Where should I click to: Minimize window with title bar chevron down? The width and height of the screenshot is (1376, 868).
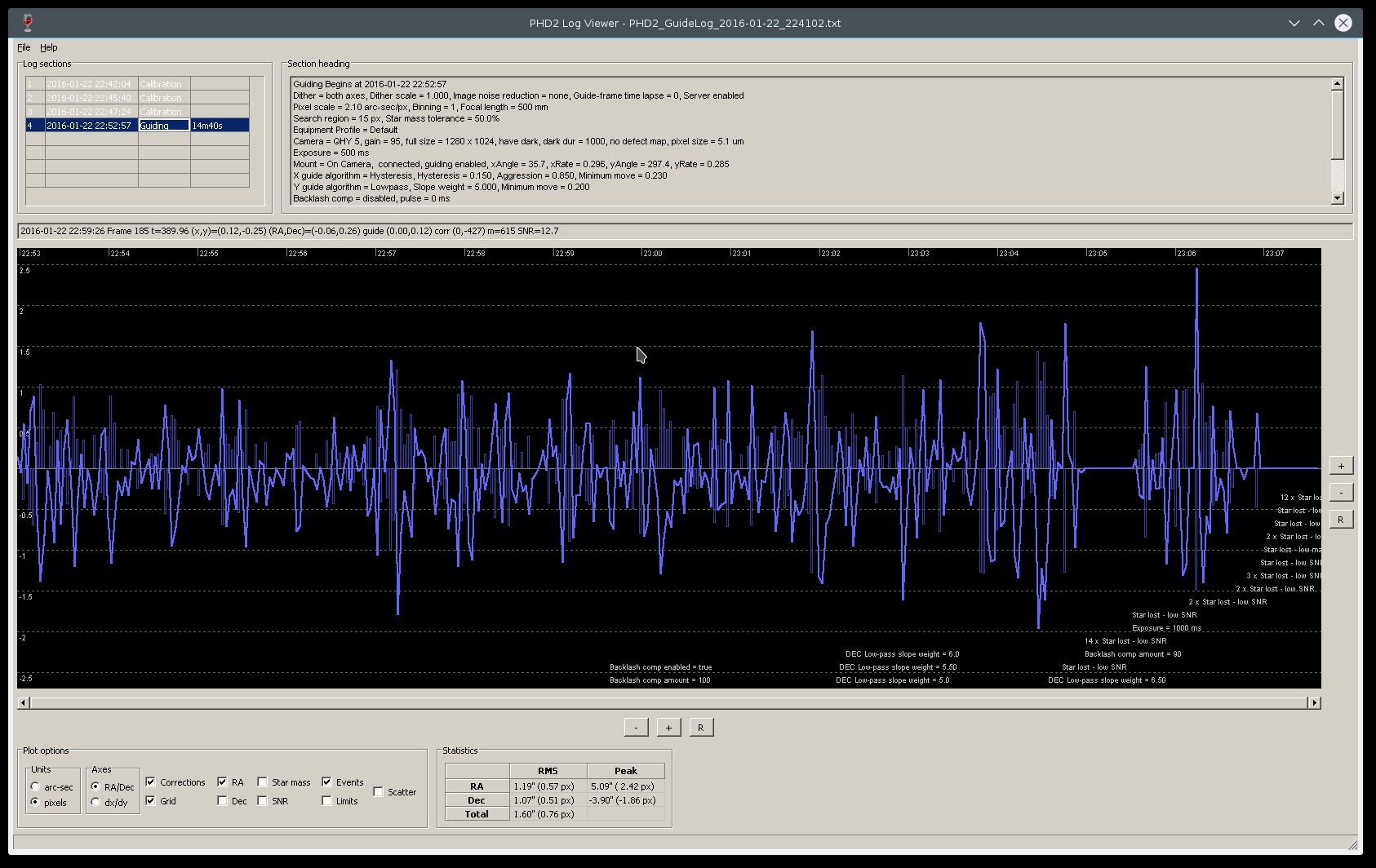click(1294, 23)
